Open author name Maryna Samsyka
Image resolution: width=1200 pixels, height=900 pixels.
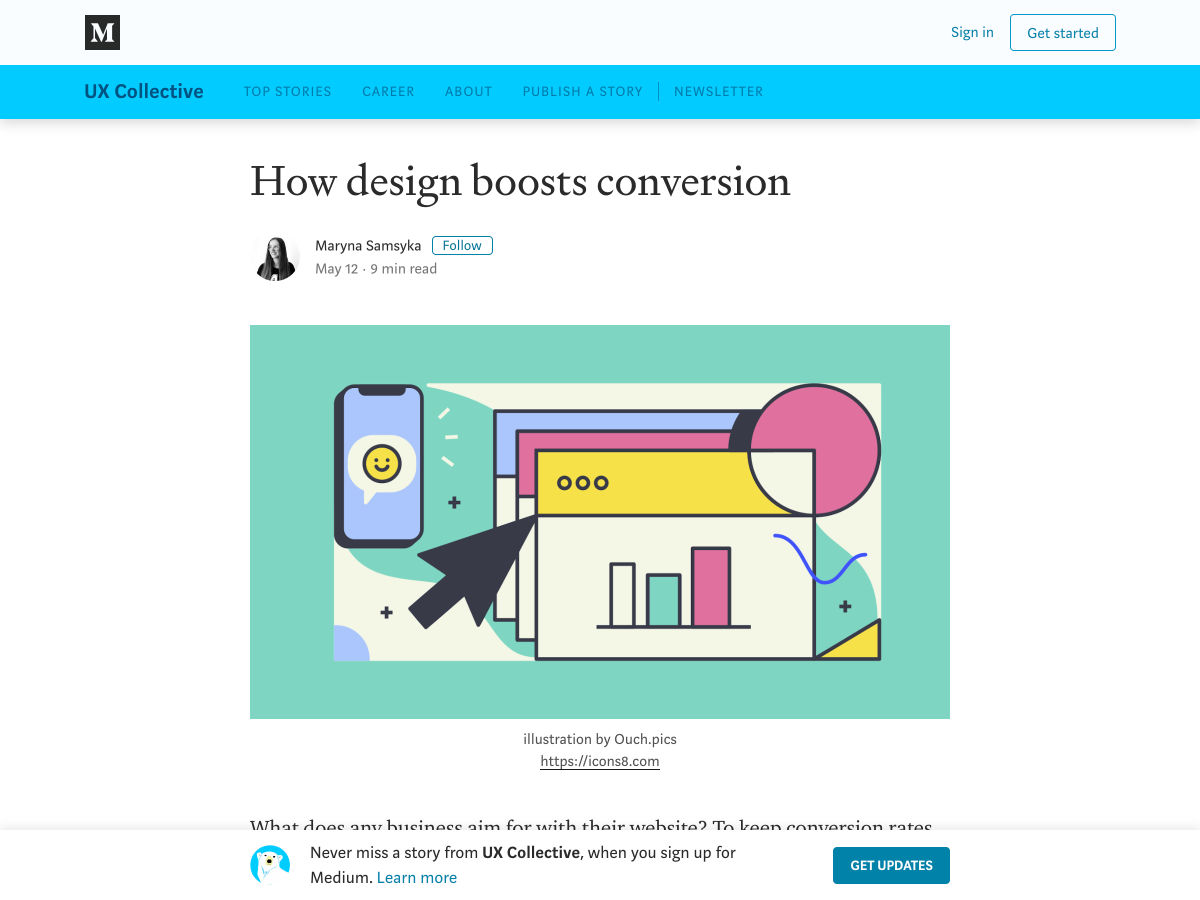pos(368,245)
